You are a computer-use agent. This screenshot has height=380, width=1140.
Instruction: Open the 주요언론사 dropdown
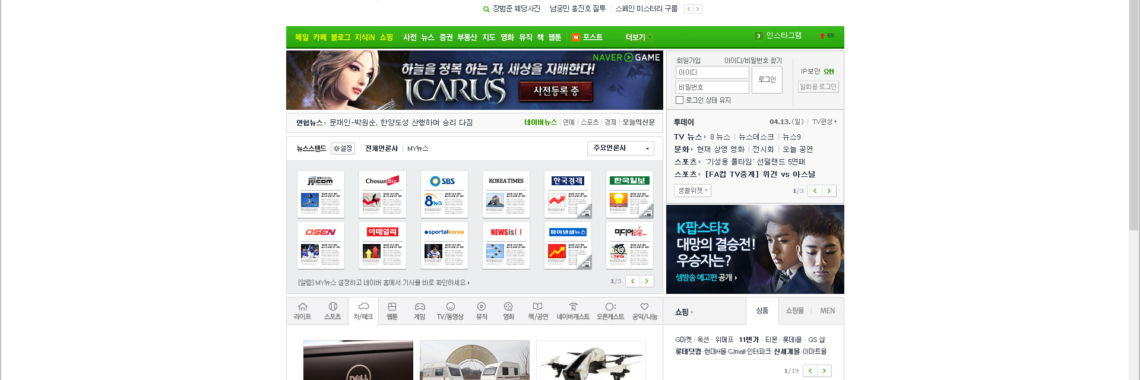click(620, 148)
